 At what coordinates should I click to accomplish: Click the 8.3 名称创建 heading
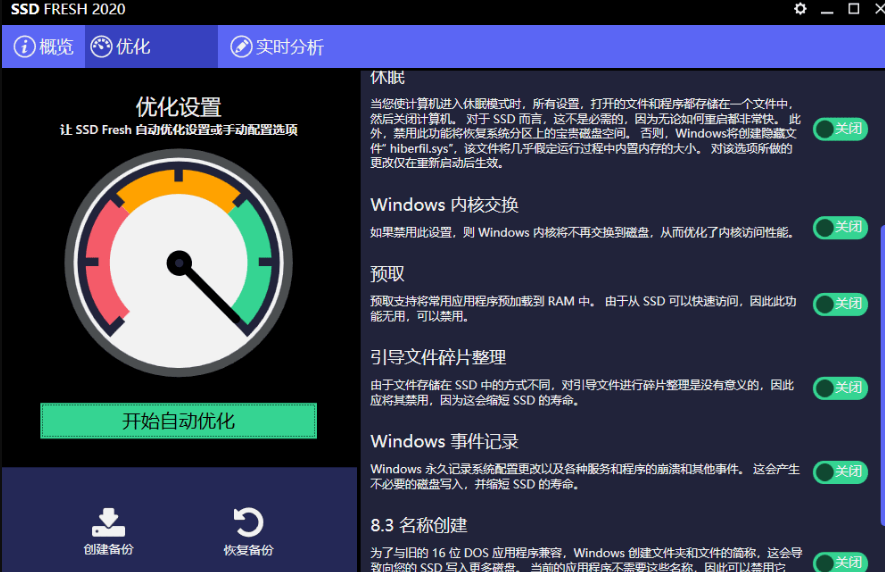coord(419,525)
